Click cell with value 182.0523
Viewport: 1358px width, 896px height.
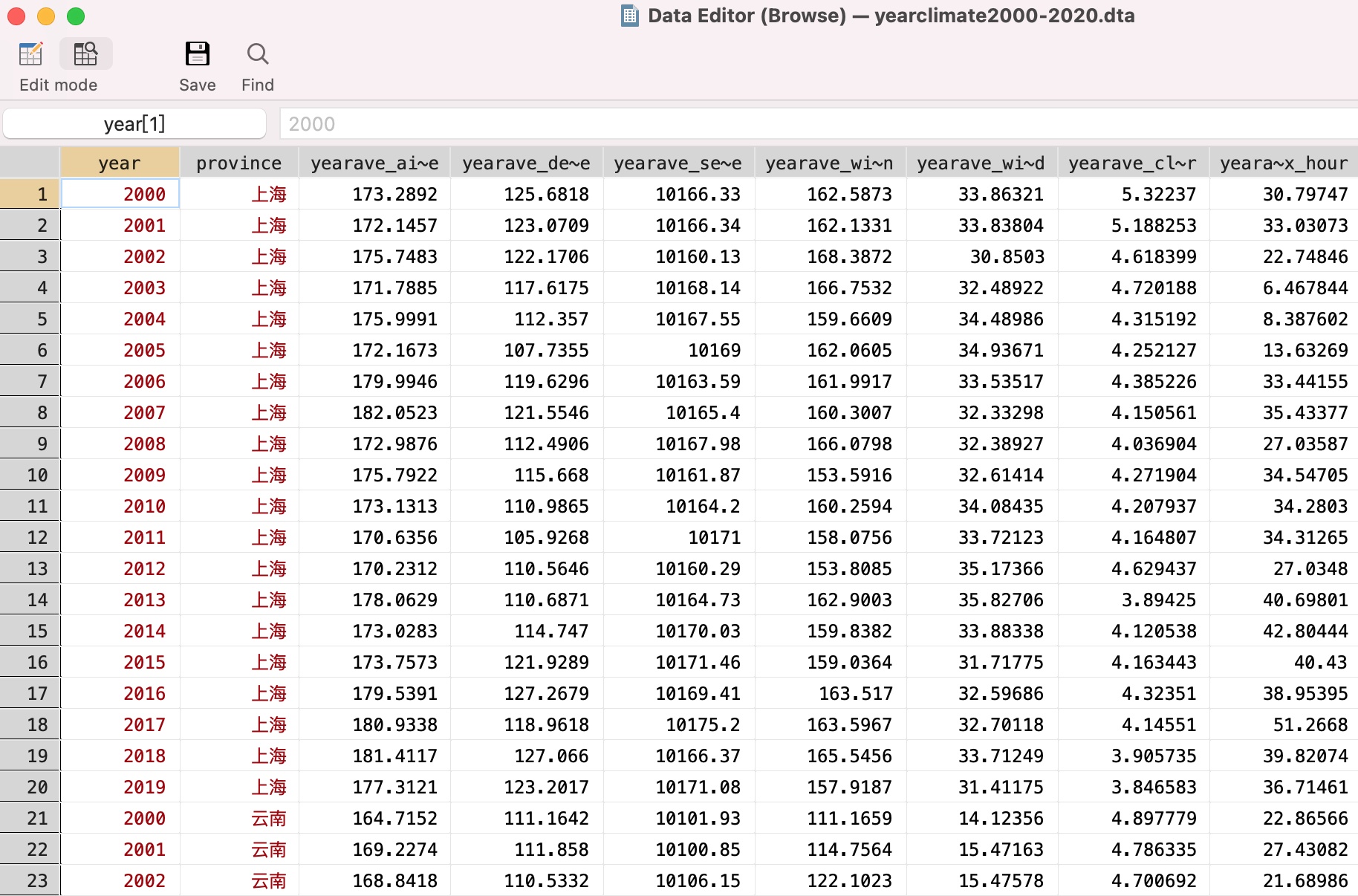(x=374, y=412)
